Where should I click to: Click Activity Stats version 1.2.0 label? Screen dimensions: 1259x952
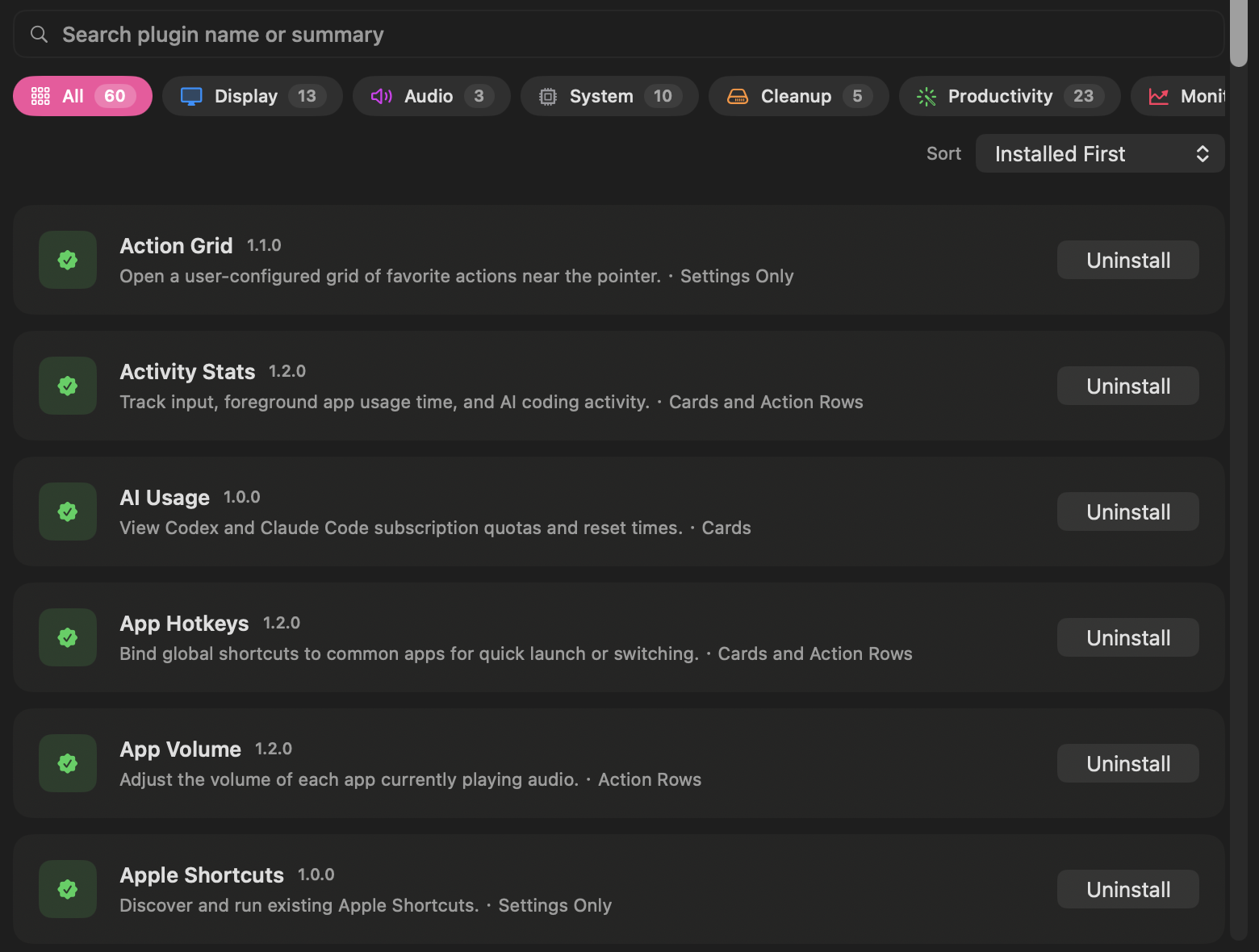(287, 371)
